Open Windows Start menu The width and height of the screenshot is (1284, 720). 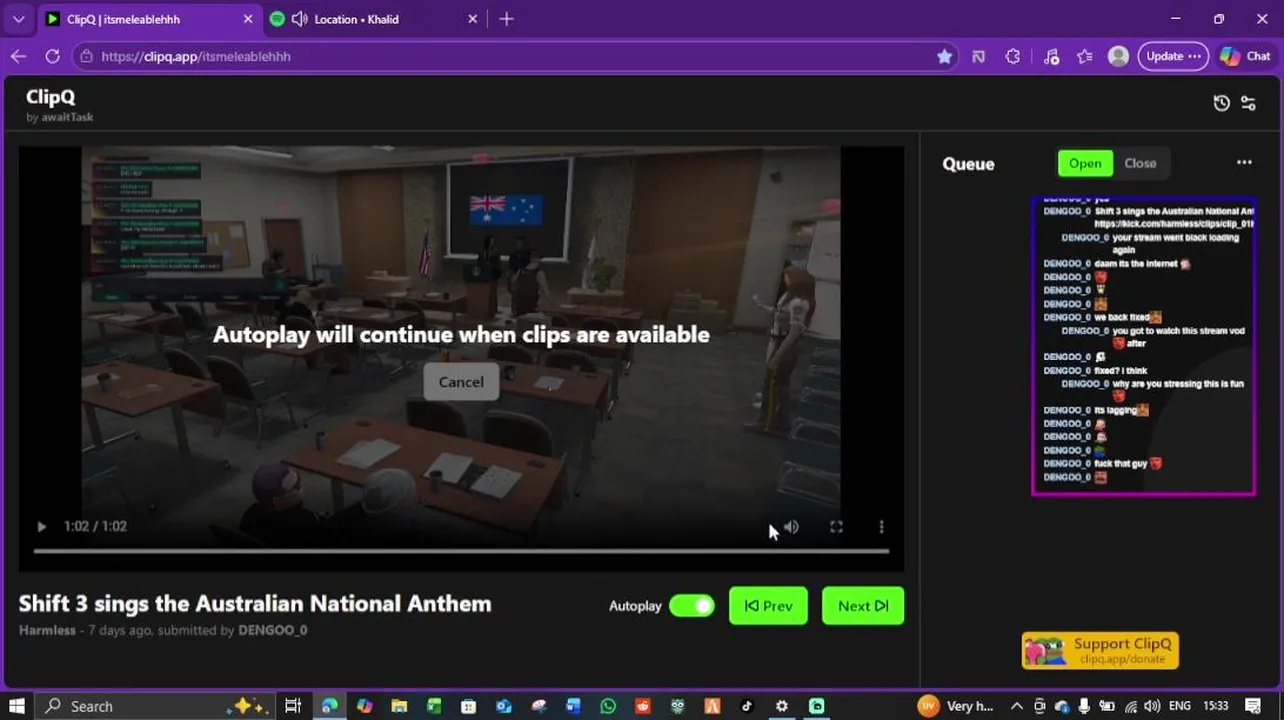19,706
